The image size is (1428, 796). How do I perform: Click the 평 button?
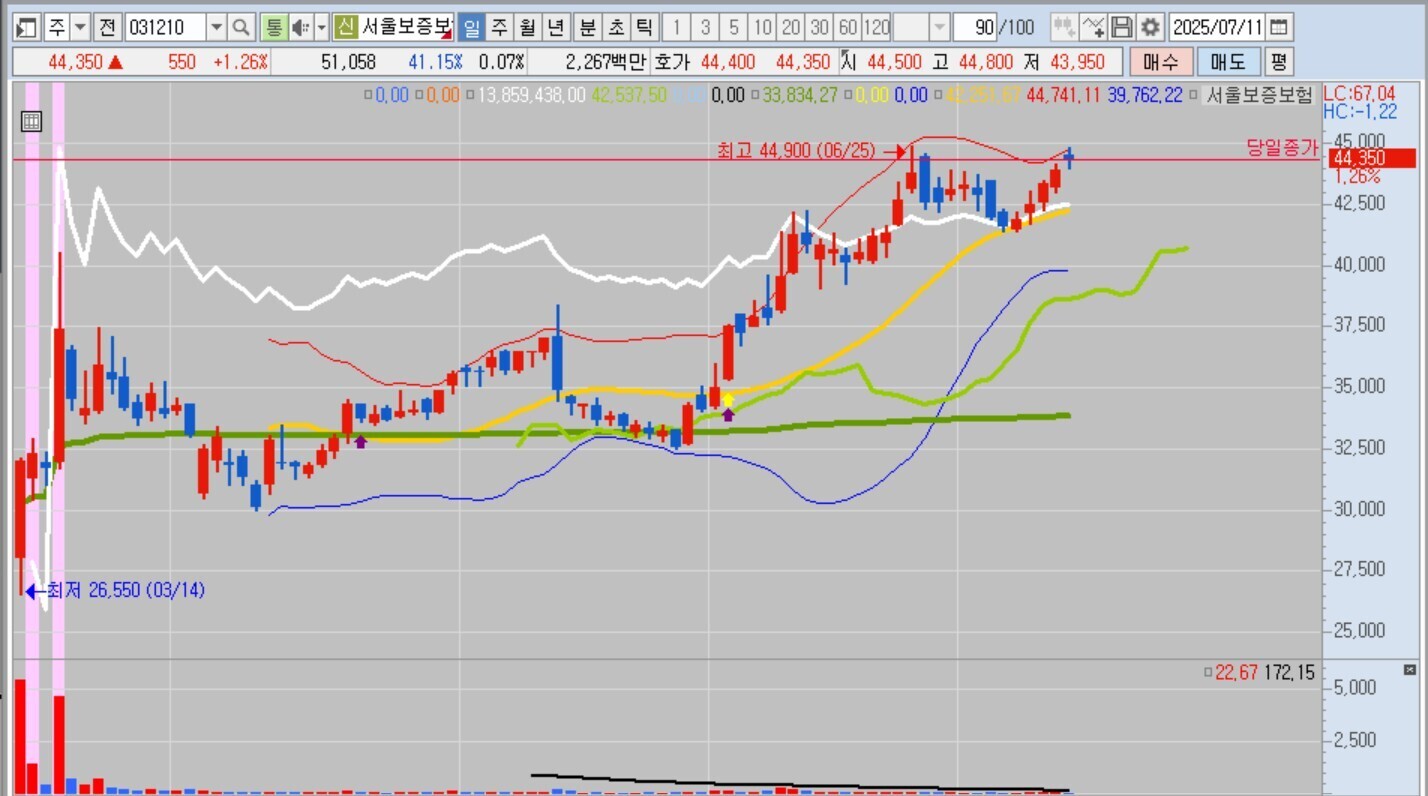1278,62
